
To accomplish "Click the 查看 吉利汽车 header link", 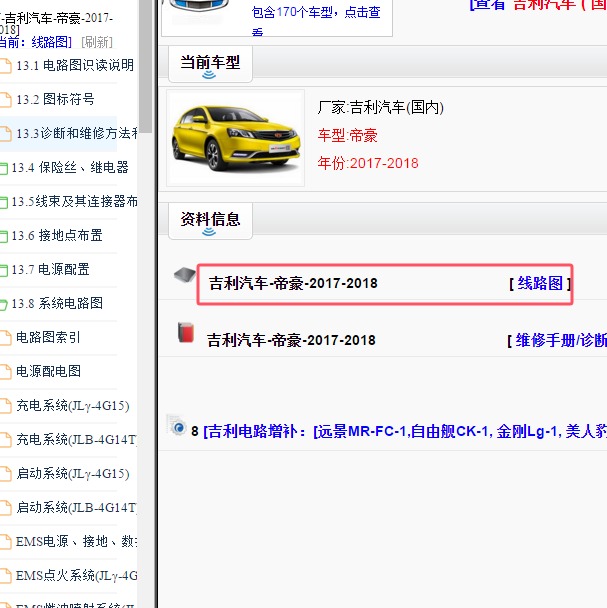I will click(x=538, y=5).
